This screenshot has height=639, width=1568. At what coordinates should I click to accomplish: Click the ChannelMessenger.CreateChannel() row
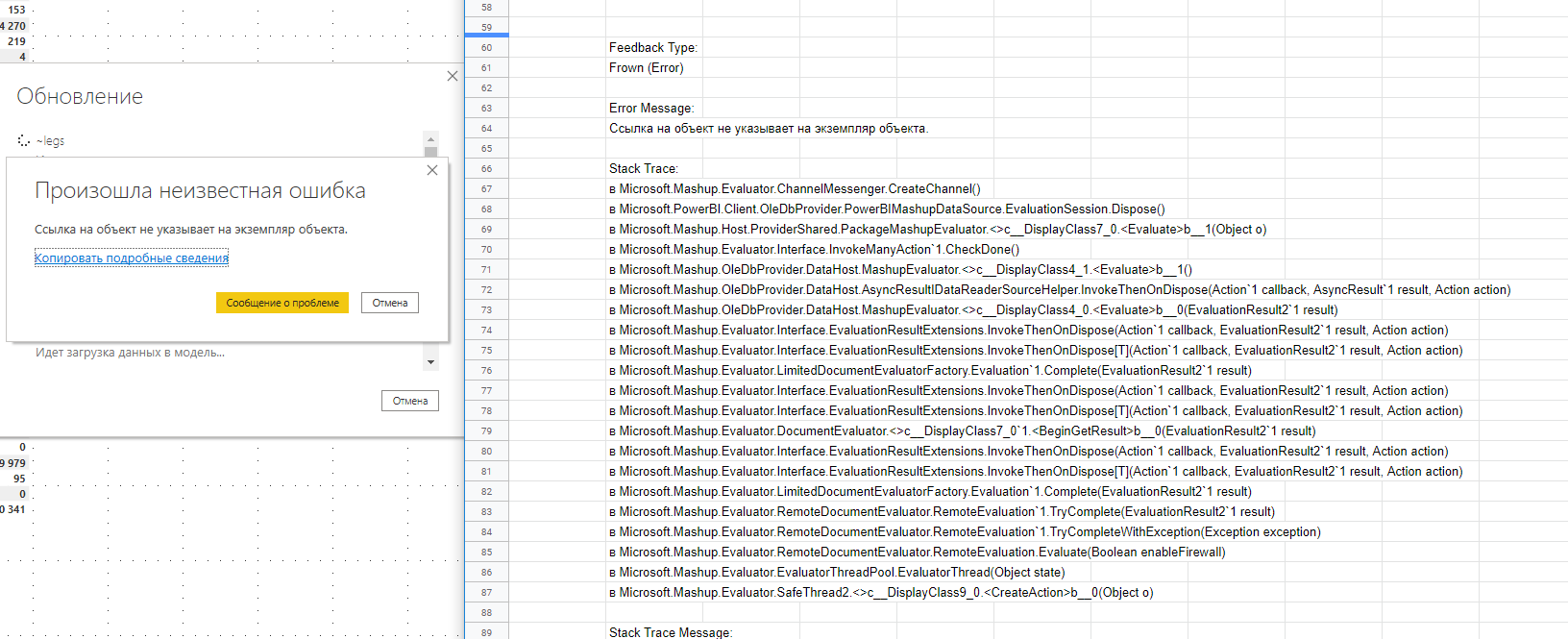pyautogui.click(x=796, y=188)
